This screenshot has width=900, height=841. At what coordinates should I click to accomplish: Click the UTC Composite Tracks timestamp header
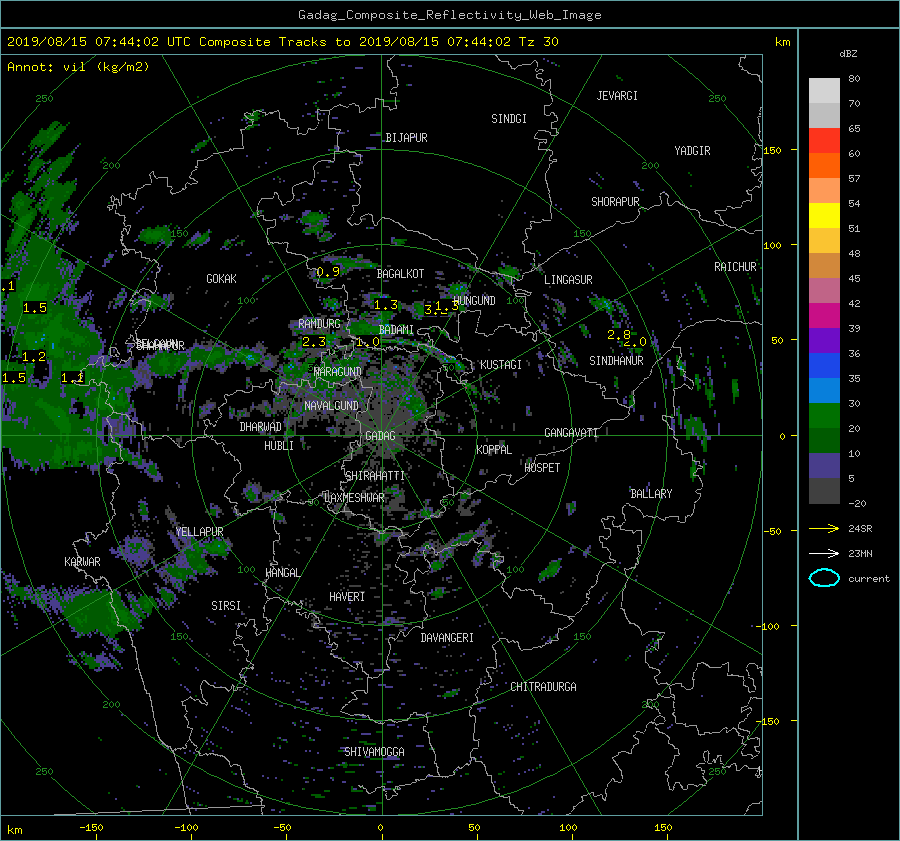282,42
